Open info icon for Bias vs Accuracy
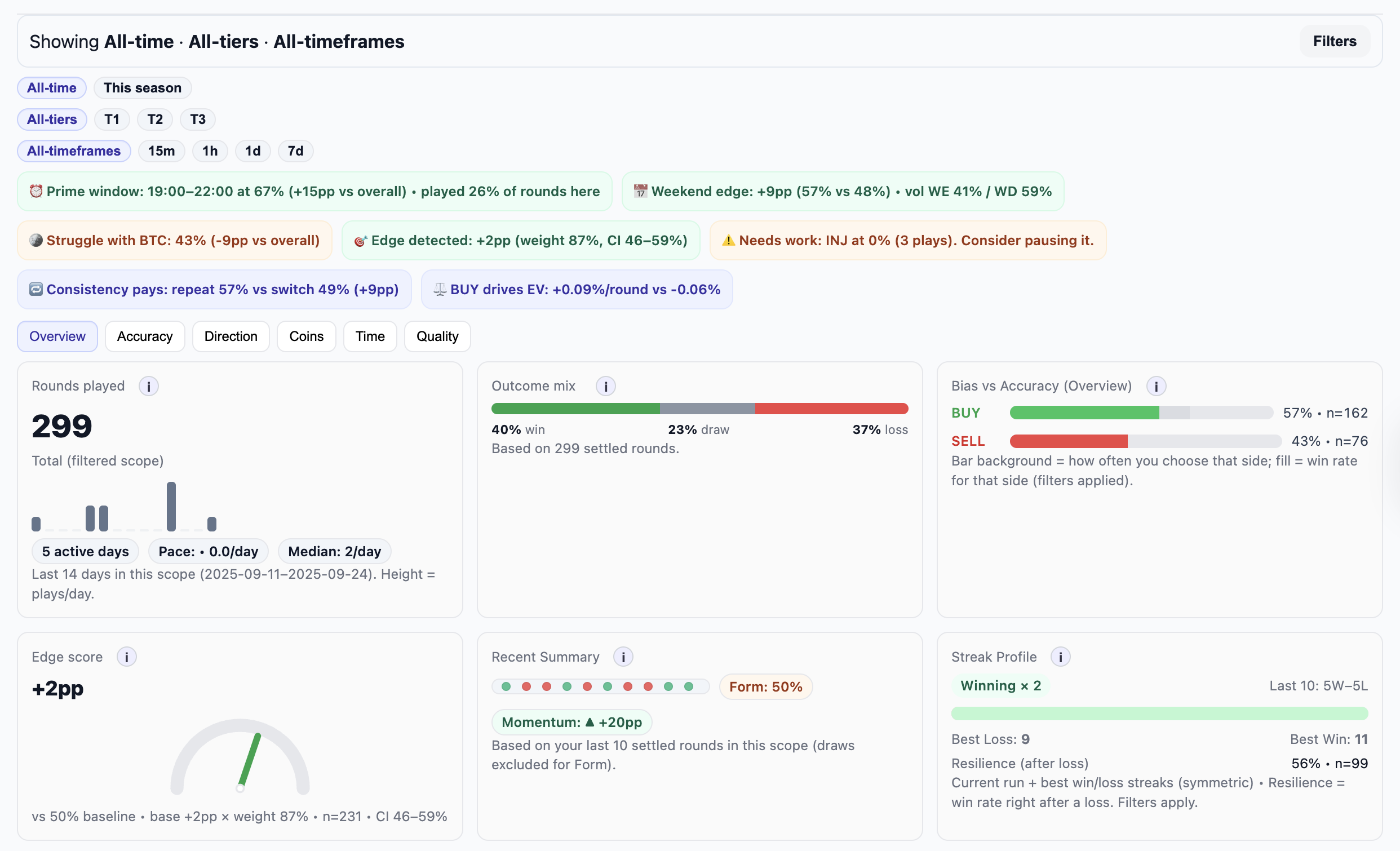Image resolution: width=1400 pixels, height=851 pixels. pos(1156,386)
